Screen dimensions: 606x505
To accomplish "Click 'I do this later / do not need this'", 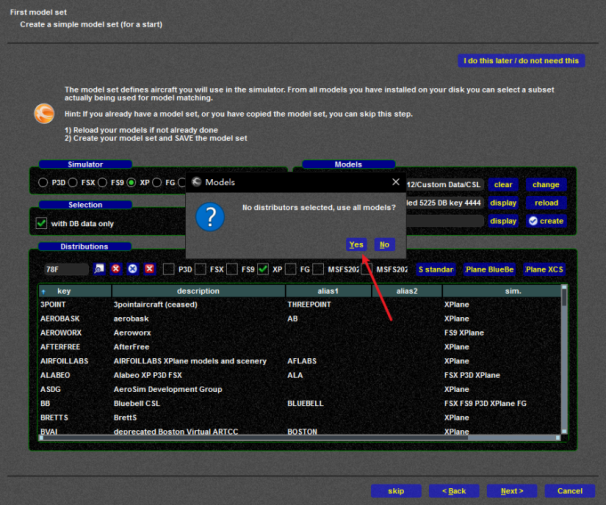I will [x=520, y=60].
